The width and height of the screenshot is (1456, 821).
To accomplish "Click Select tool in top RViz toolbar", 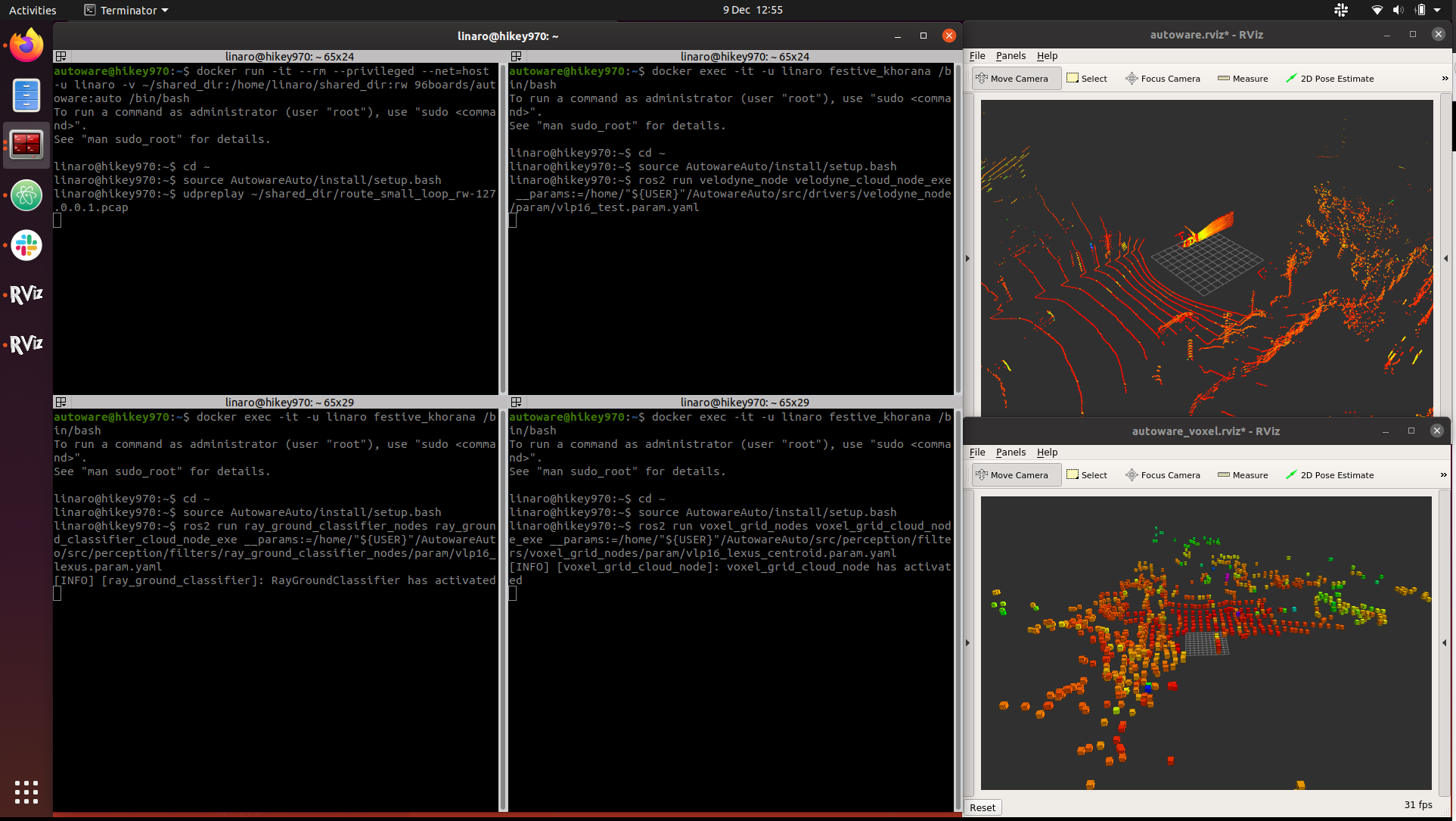I will (x=1087, y=79).
